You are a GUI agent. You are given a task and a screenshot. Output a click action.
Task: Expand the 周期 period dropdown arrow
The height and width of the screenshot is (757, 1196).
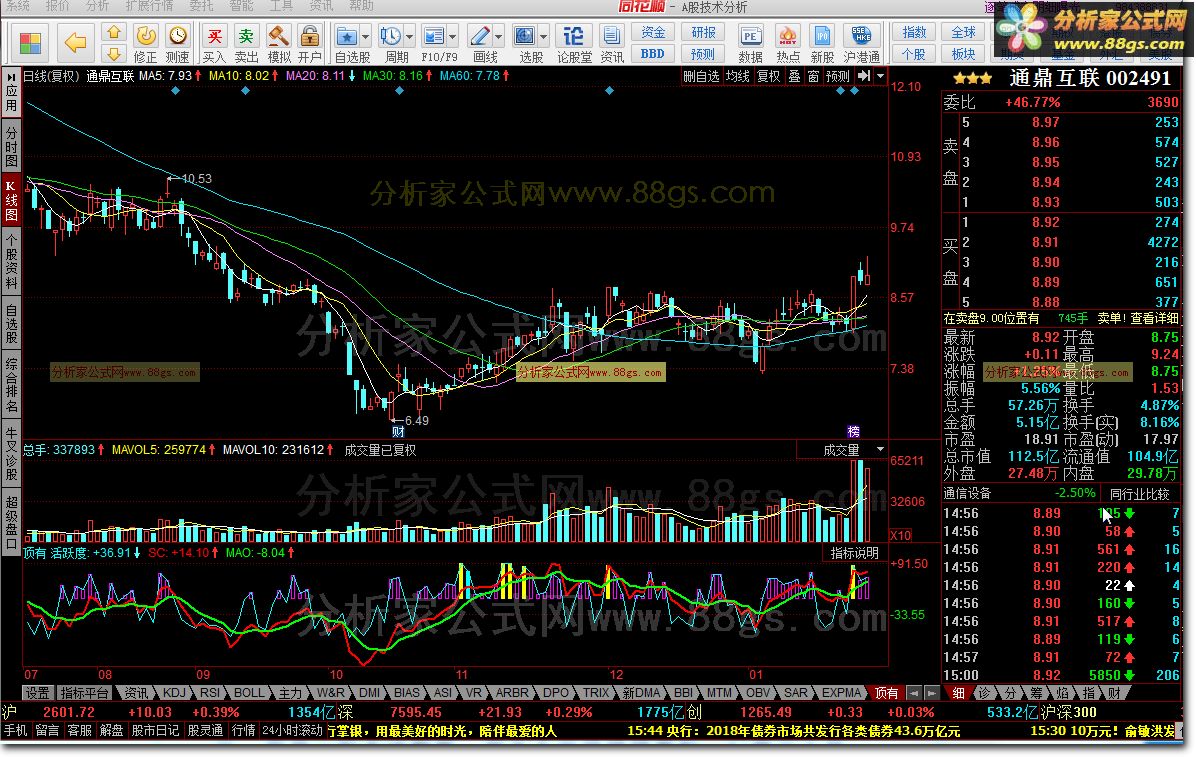pyautogui.click(x=410, y=37)
